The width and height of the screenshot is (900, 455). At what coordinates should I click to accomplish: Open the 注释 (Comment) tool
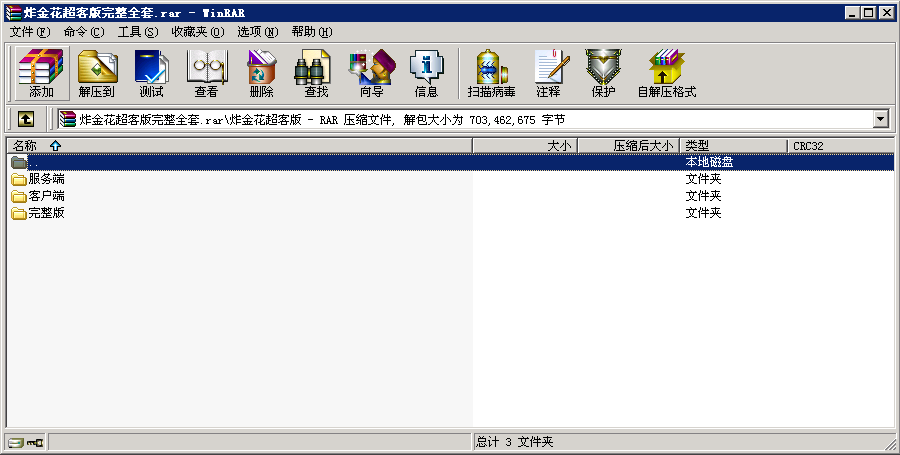(548, 73)
